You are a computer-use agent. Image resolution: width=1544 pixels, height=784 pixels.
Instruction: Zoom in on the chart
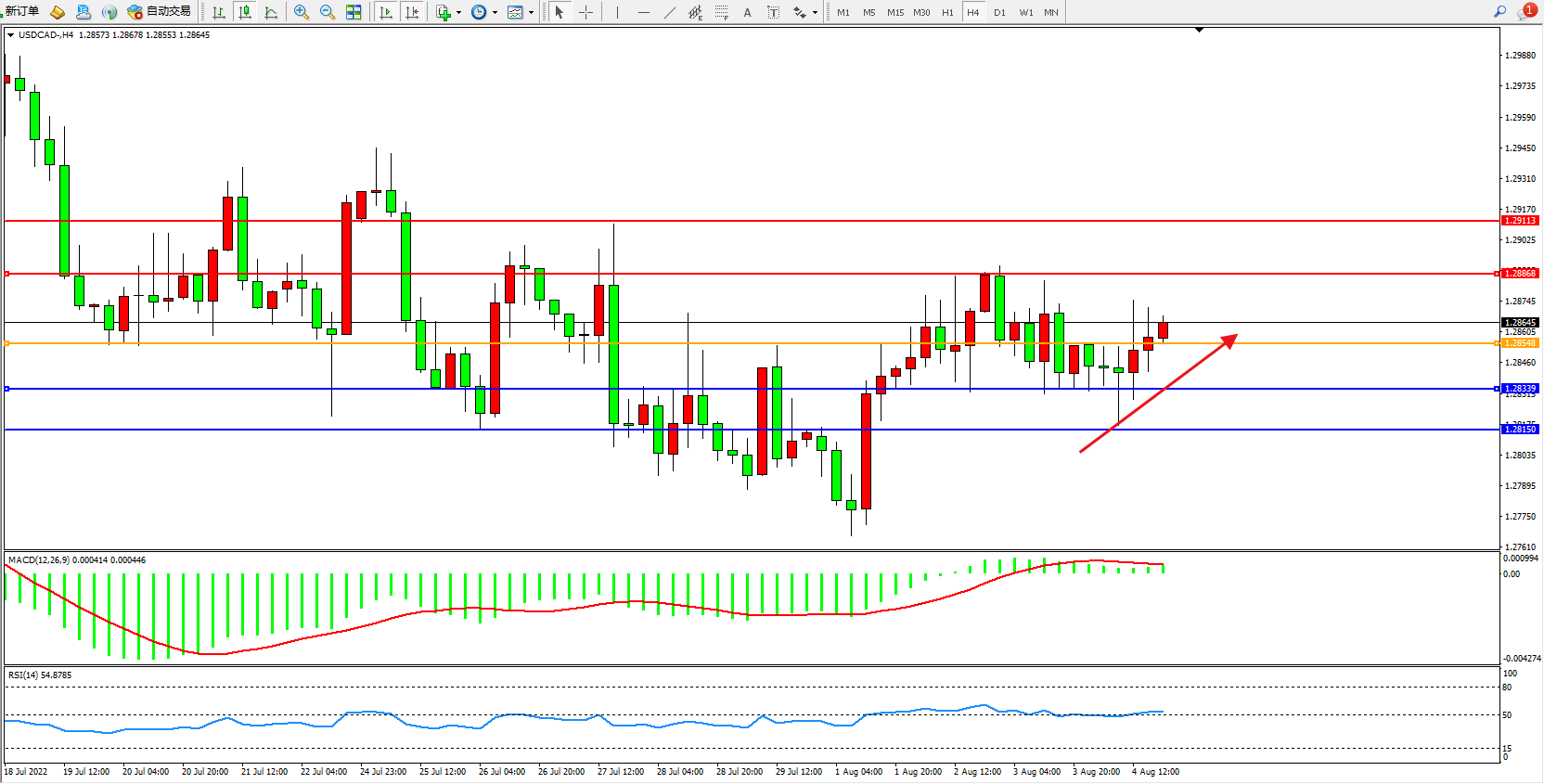point(302,12)
